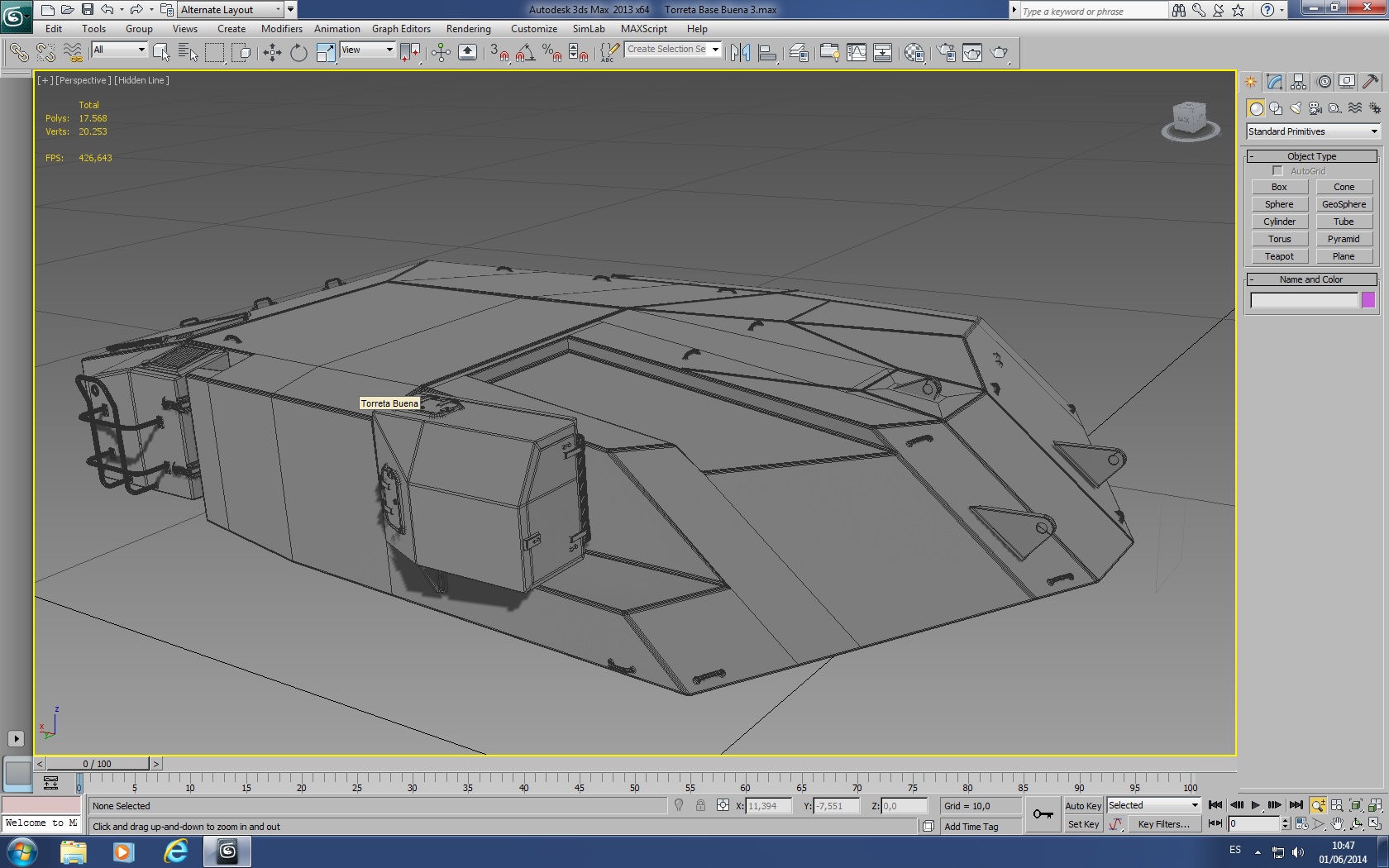Screen dimensions: 1389x868
Task: Enable Auto Key animation mode
Action: (x=1083, y=806)
